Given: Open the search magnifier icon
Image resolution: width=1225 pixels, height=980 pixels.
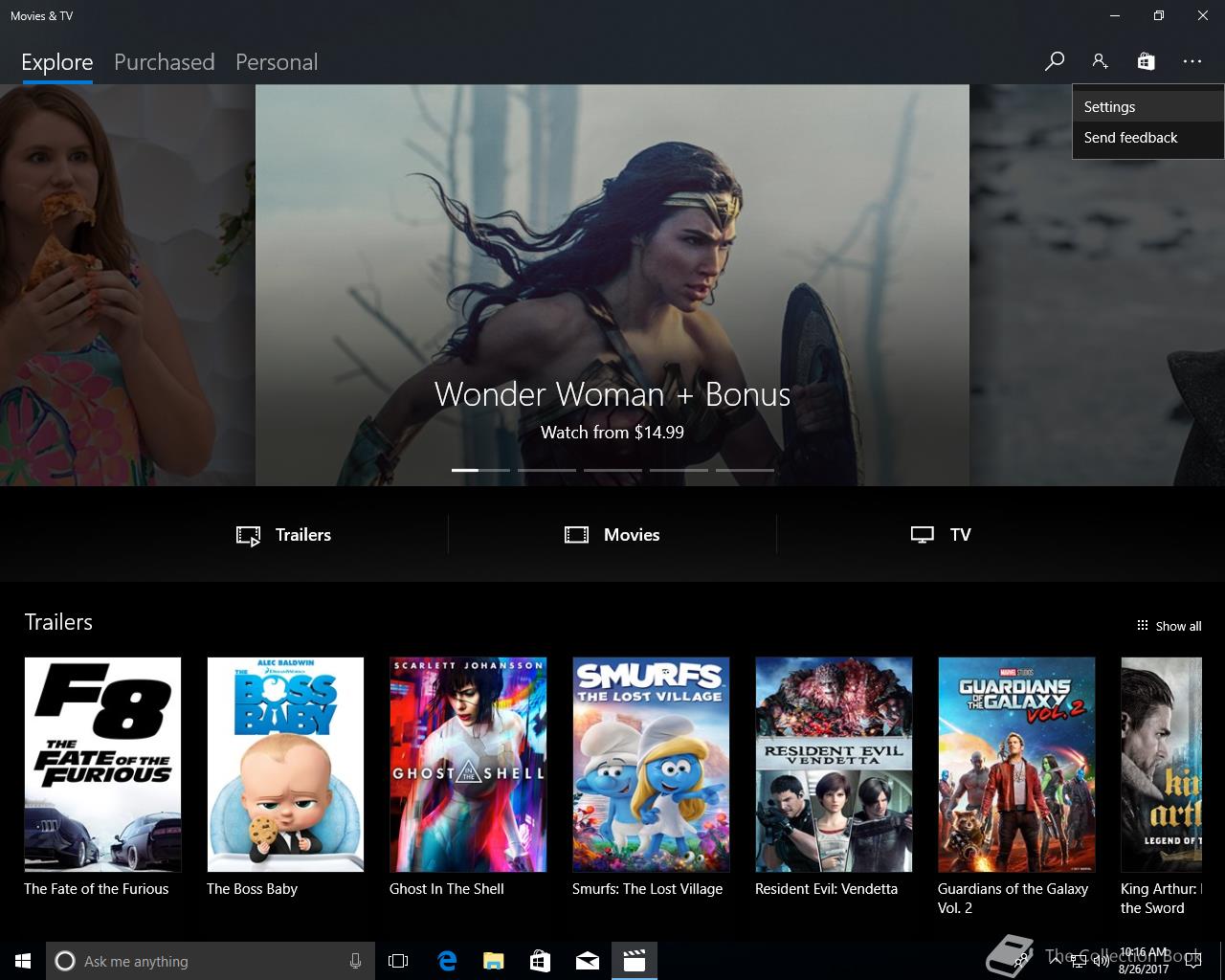Looking at the screenshot, I should click(x=1054, y=62).
